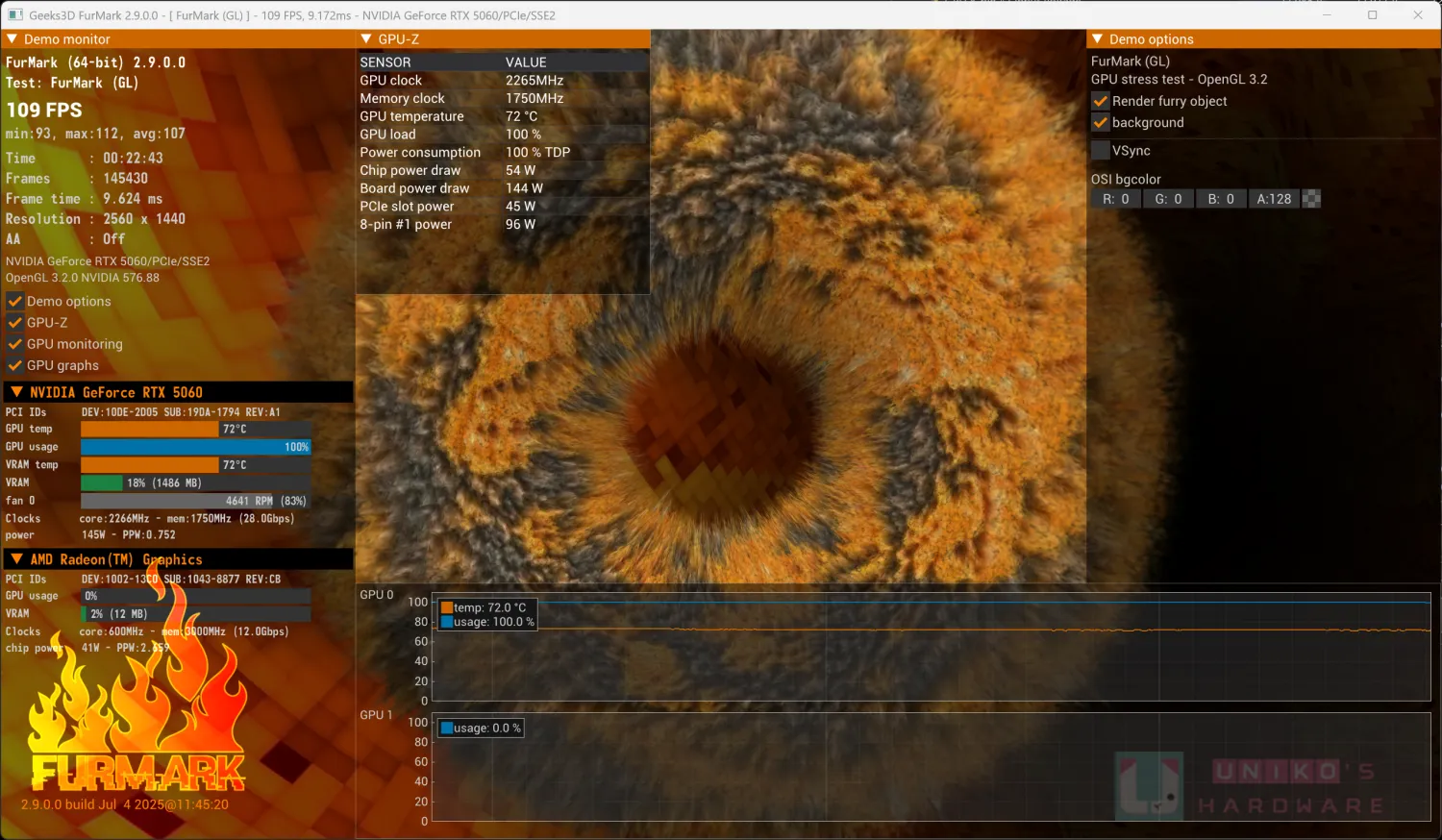1442x840 pixels.
Task: Click the AMD GPU usage bar showing 0%
Action: (195, 596)
